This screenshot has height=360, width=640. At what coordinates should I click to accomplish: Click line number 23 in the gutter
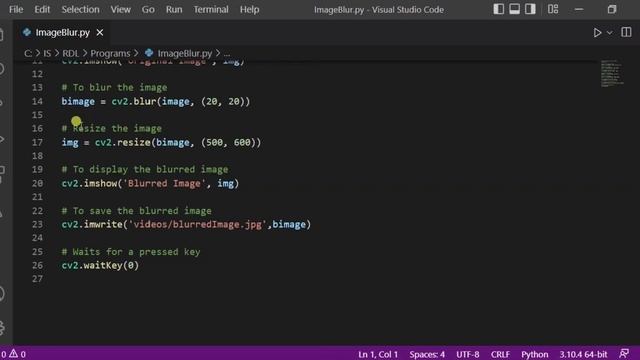pyautogui.click(x=37, y=224)
